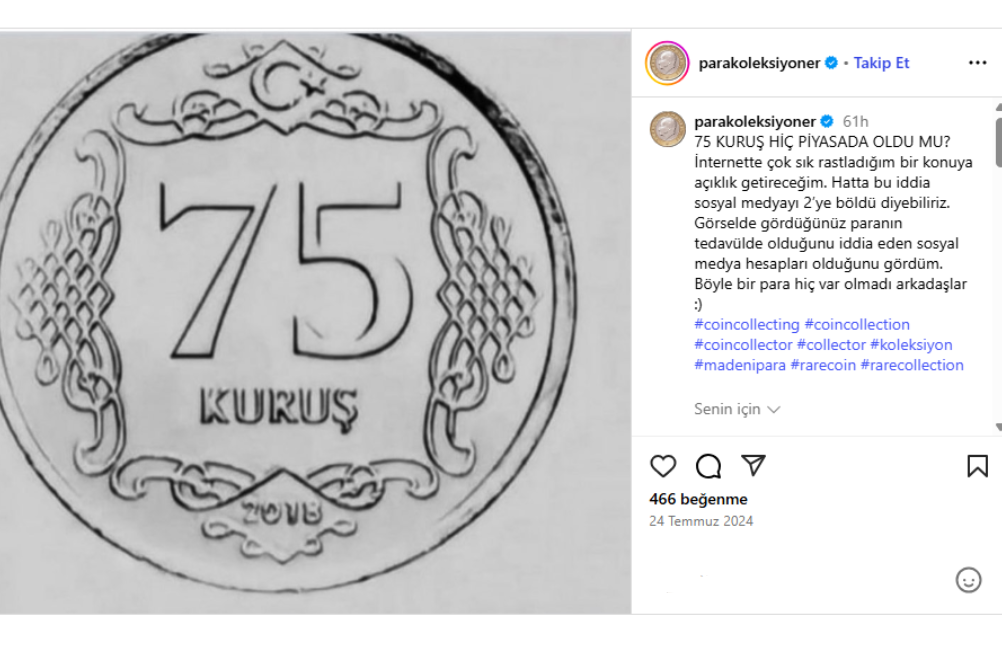This screenshot has height=648, width=1002.
Task: Open the three-dot more options menu
Action: [977, 63]
